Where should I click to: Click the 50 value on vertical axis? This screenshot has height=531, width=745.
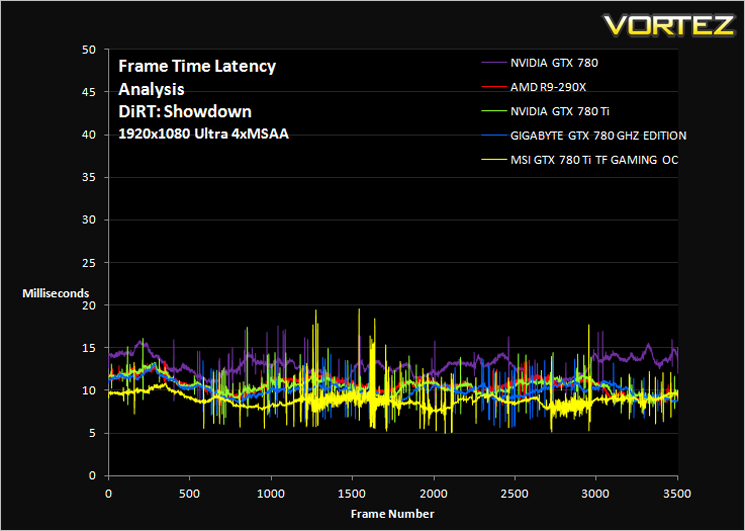(90, 50)
